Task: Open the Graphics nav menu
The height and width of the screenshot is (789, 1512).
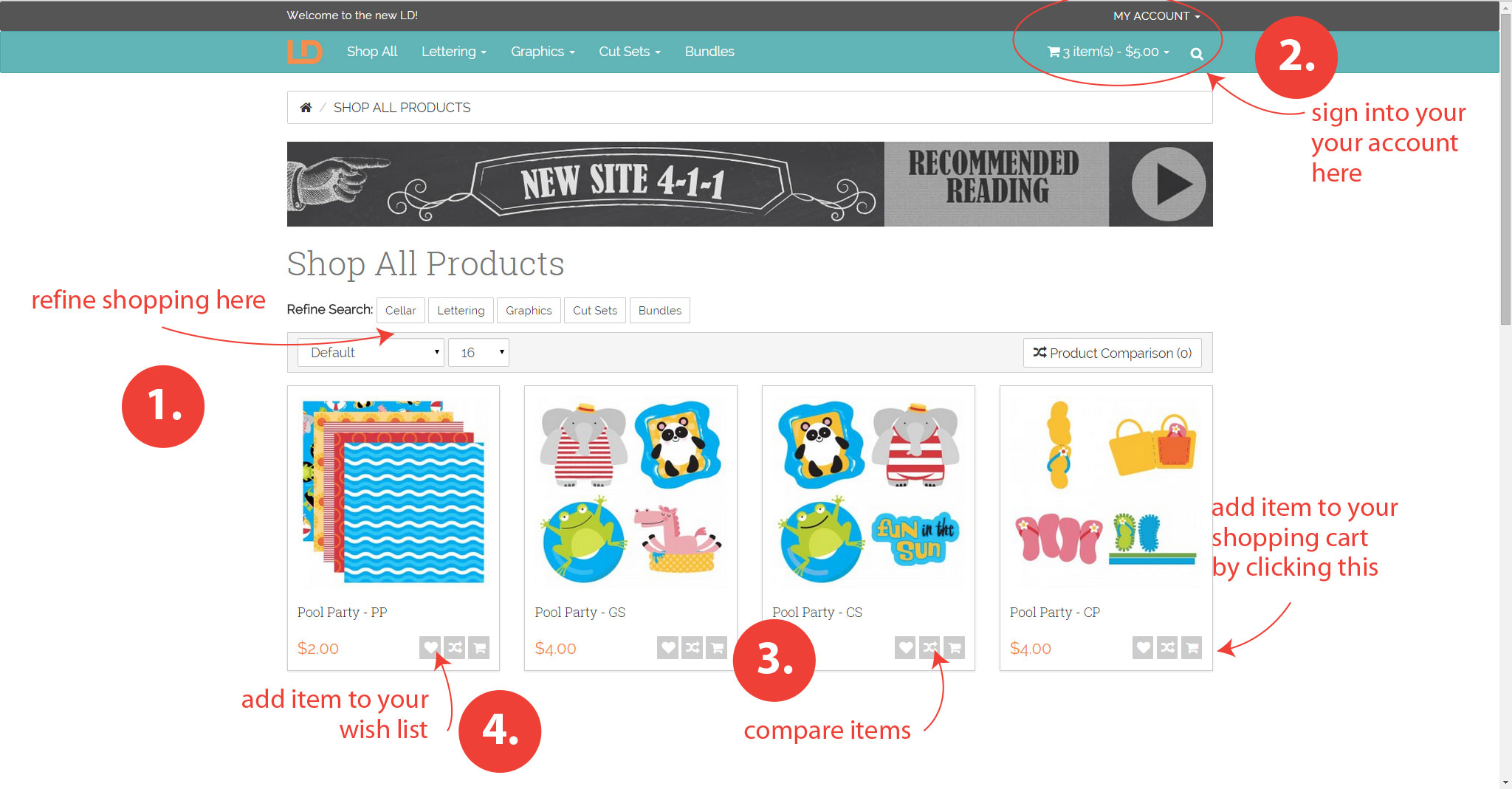Action: point(542,52)
